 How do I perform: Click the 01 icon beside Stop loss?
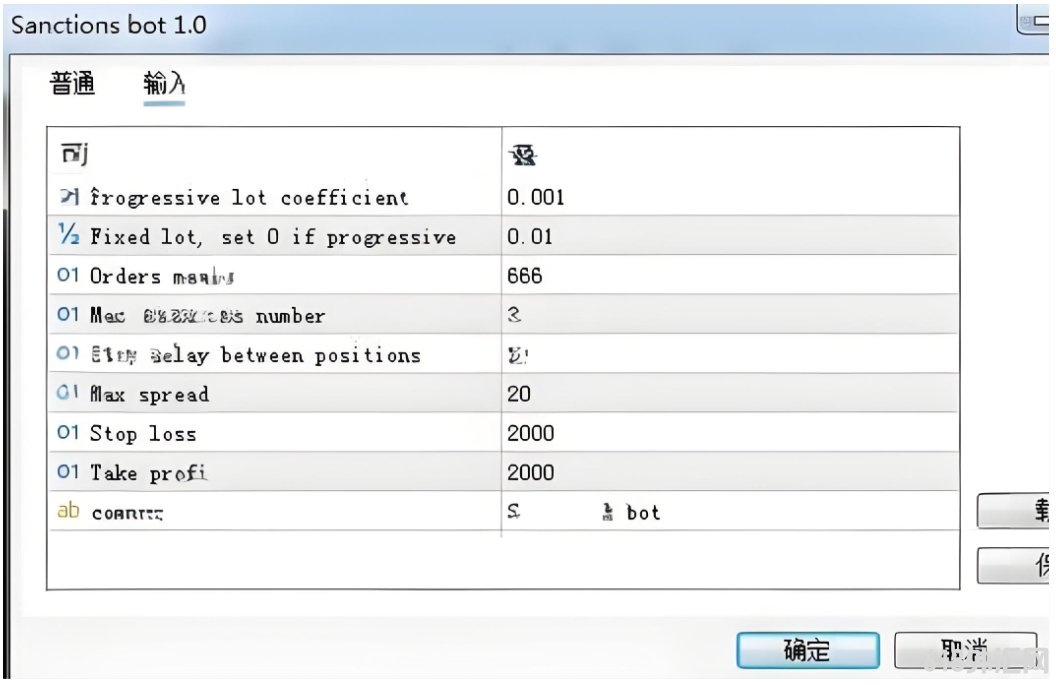point(68,432)
